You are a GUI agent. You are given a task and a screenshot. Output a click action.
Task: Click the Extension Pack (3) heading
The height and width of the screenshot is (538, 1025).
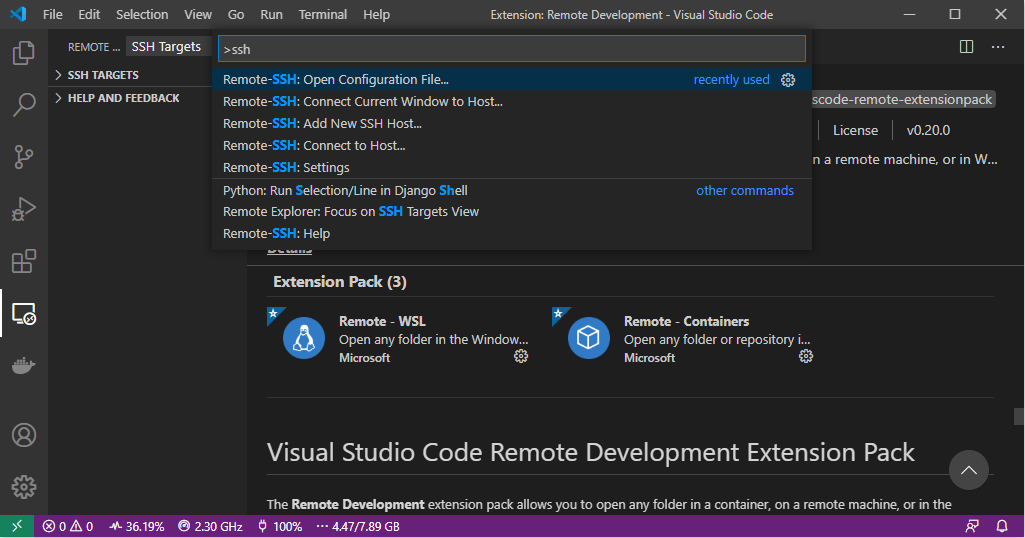[340, 282]
